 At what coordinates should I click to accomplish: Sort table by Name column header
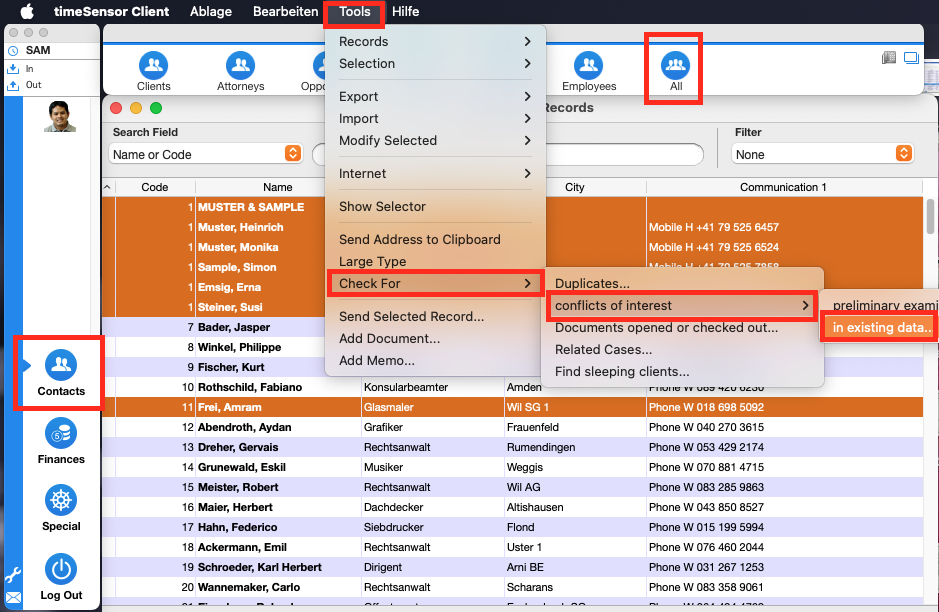pos(277,187)
